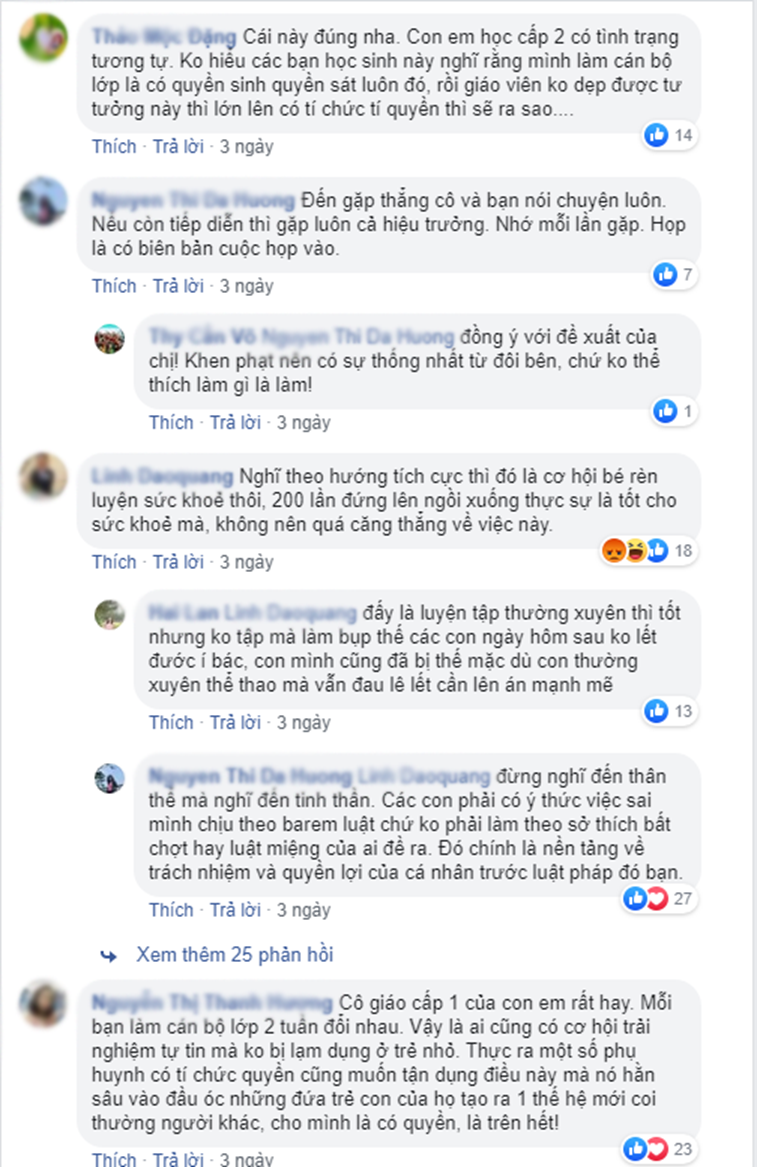The height and width of the screenshot is (1167, 757).
Task: Click the like icon with 1 reaction
Action: tap(665, 411)
